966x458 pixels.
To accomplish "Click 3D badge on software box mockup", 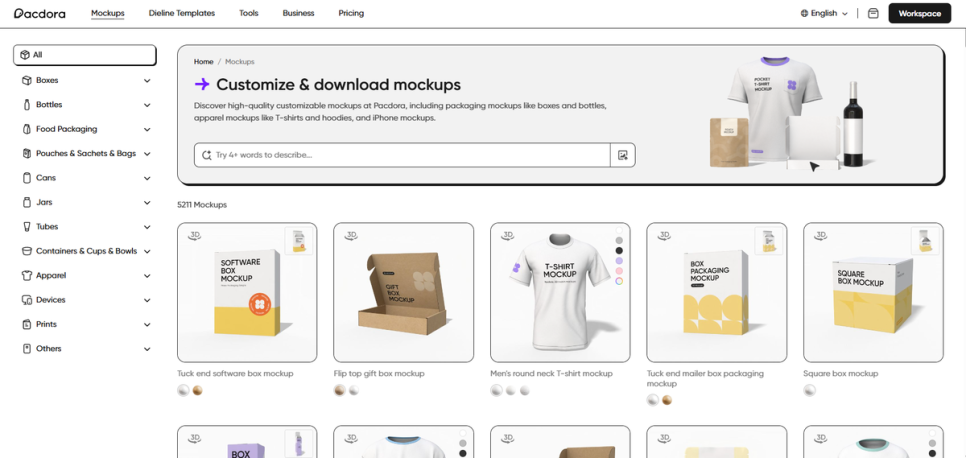I will [x=195, y=235].
